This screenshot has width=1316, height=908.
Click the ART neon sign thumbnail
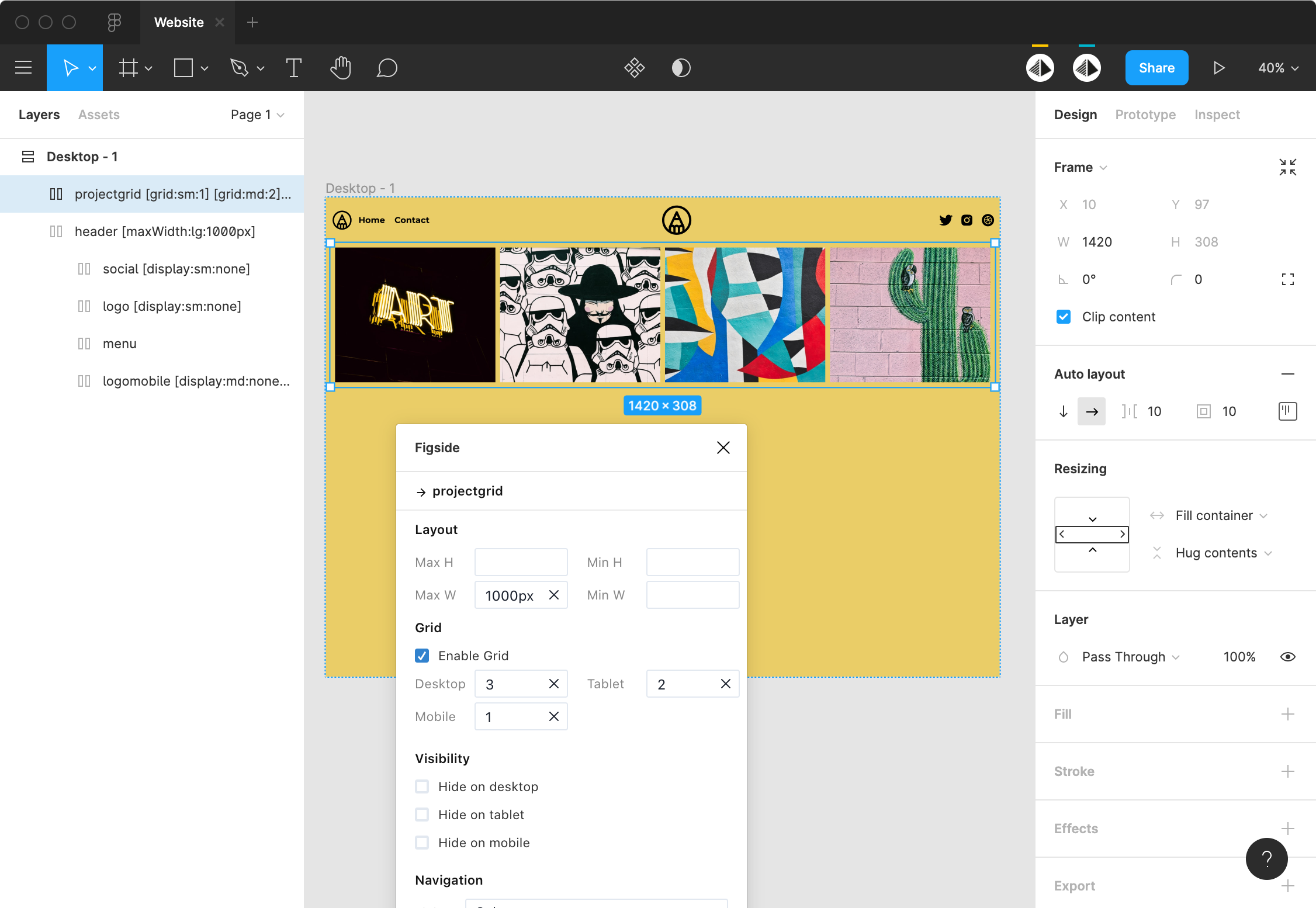pos(415,314)
